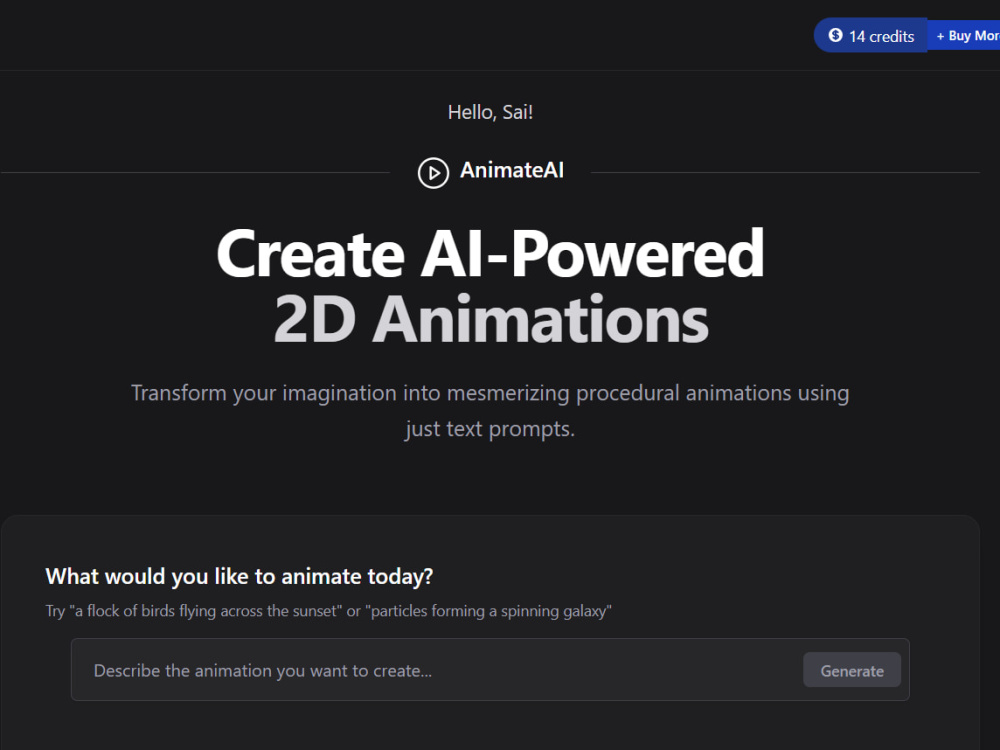1000x750 pixels.
Task: Click the flock of birds example hint text
Action: [x=328, y=611]
